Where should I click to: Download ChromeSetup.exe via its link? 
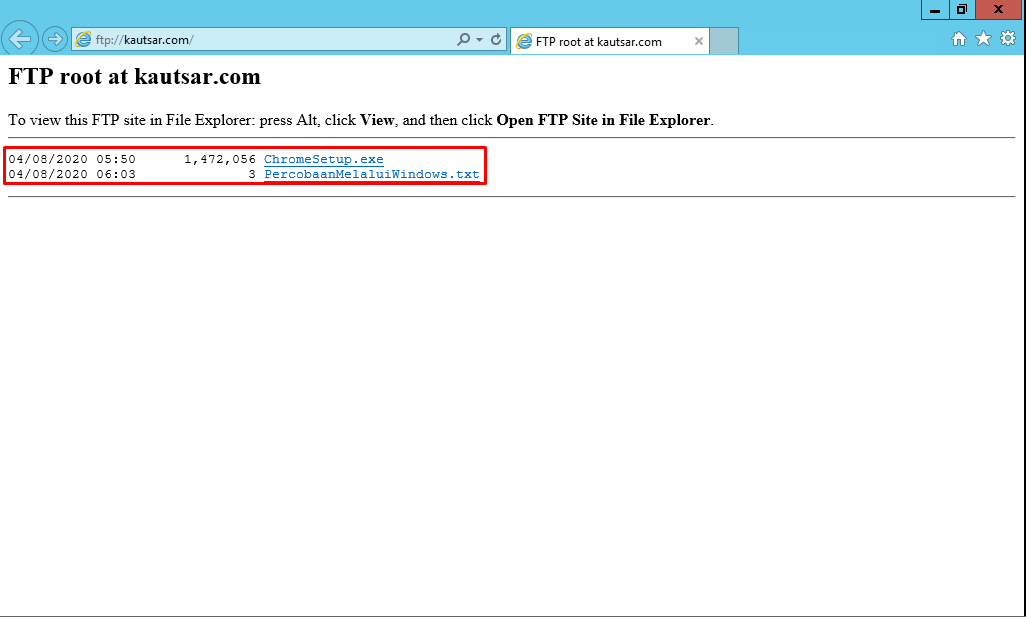322,158
